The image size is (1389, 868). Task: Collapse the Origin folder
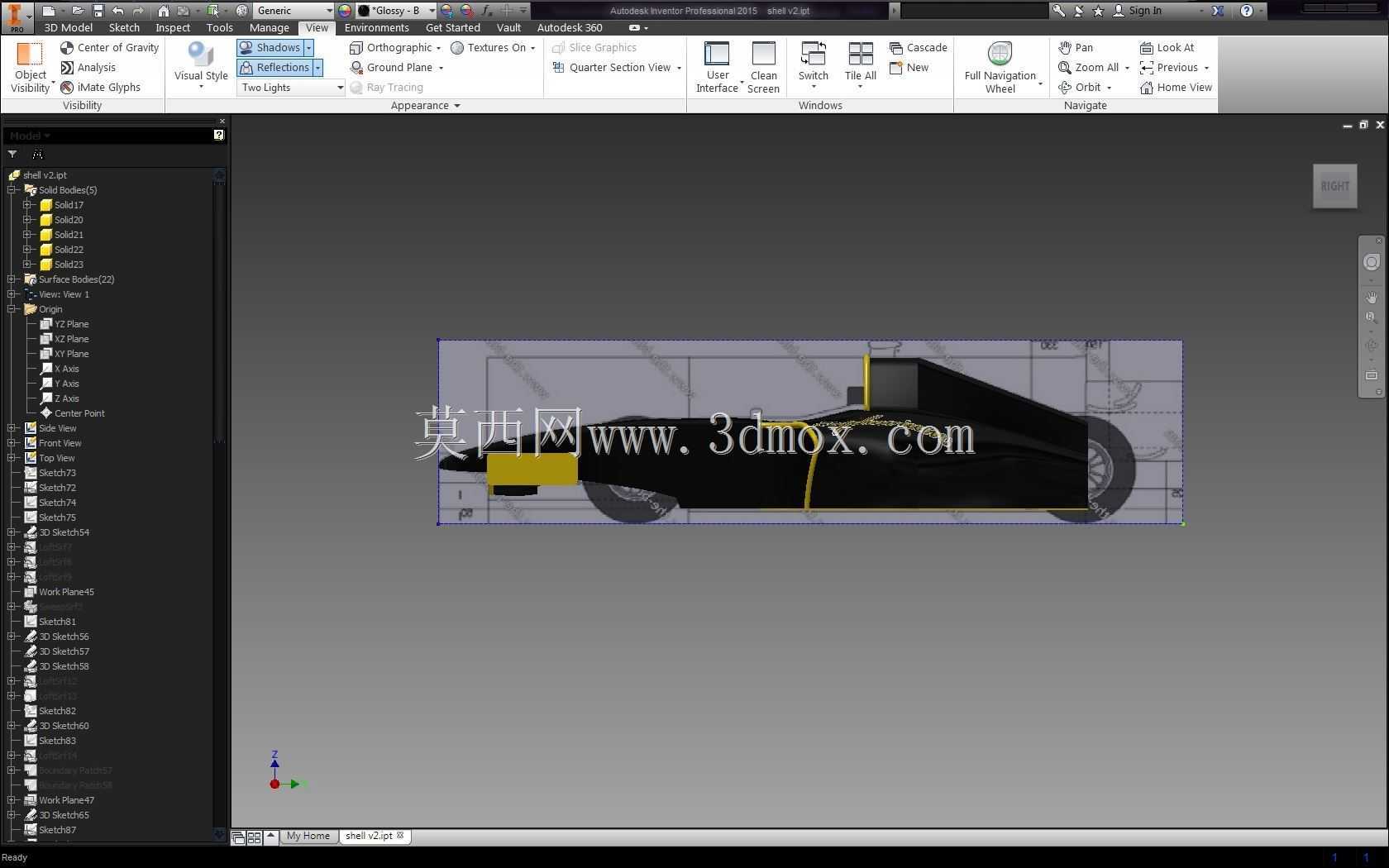(12, 309)
